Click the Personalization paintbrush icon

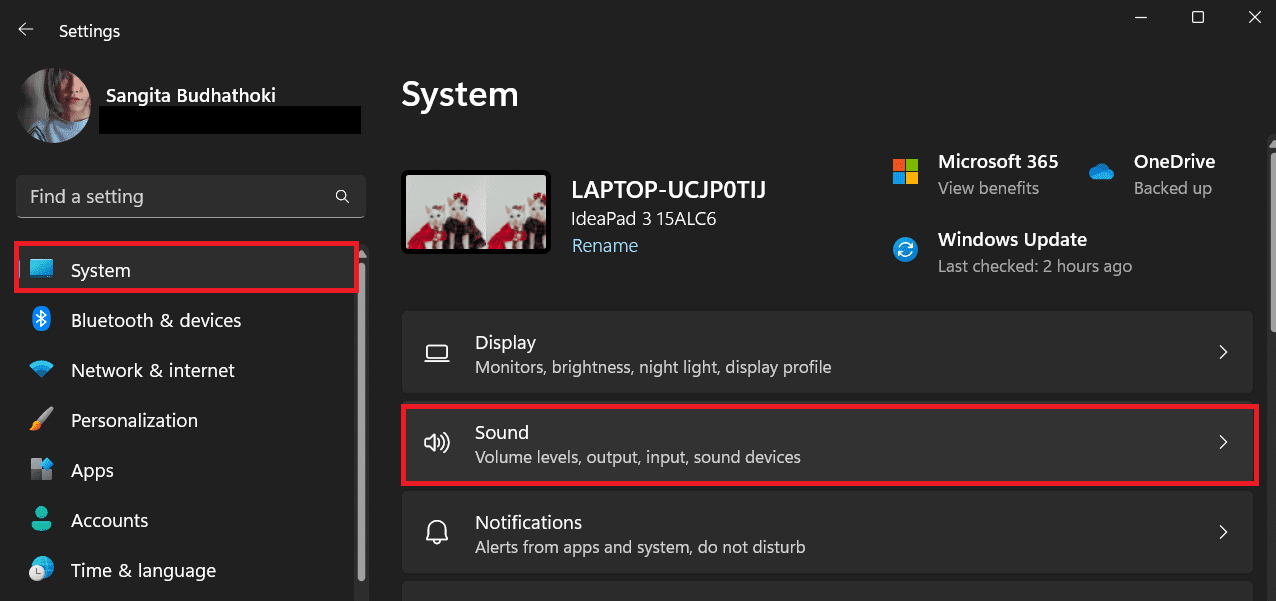pyautogui.click(x=41, y=420)
